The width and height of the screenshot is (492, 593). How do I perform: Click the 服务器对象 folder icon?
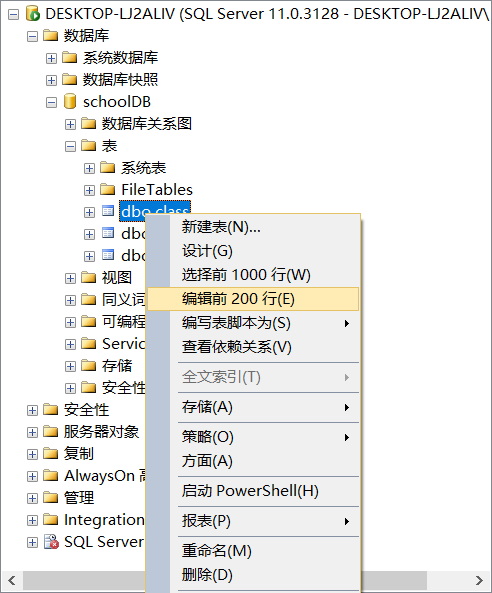51,432
